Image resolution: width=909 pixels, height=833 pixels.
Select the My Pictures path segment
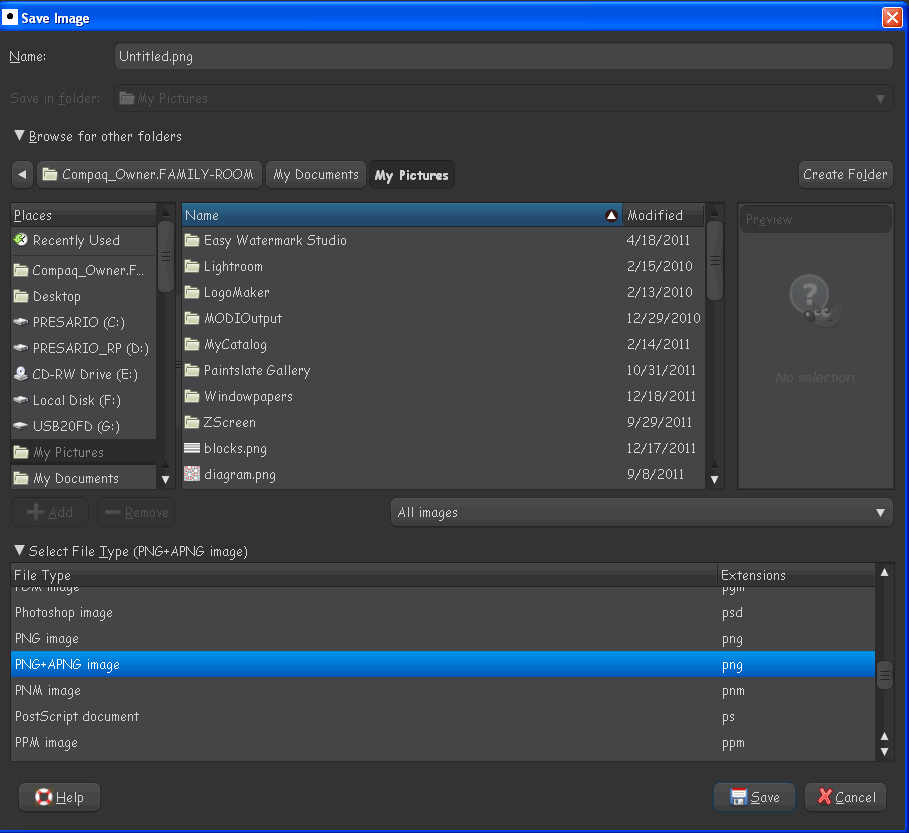point(412,175)
